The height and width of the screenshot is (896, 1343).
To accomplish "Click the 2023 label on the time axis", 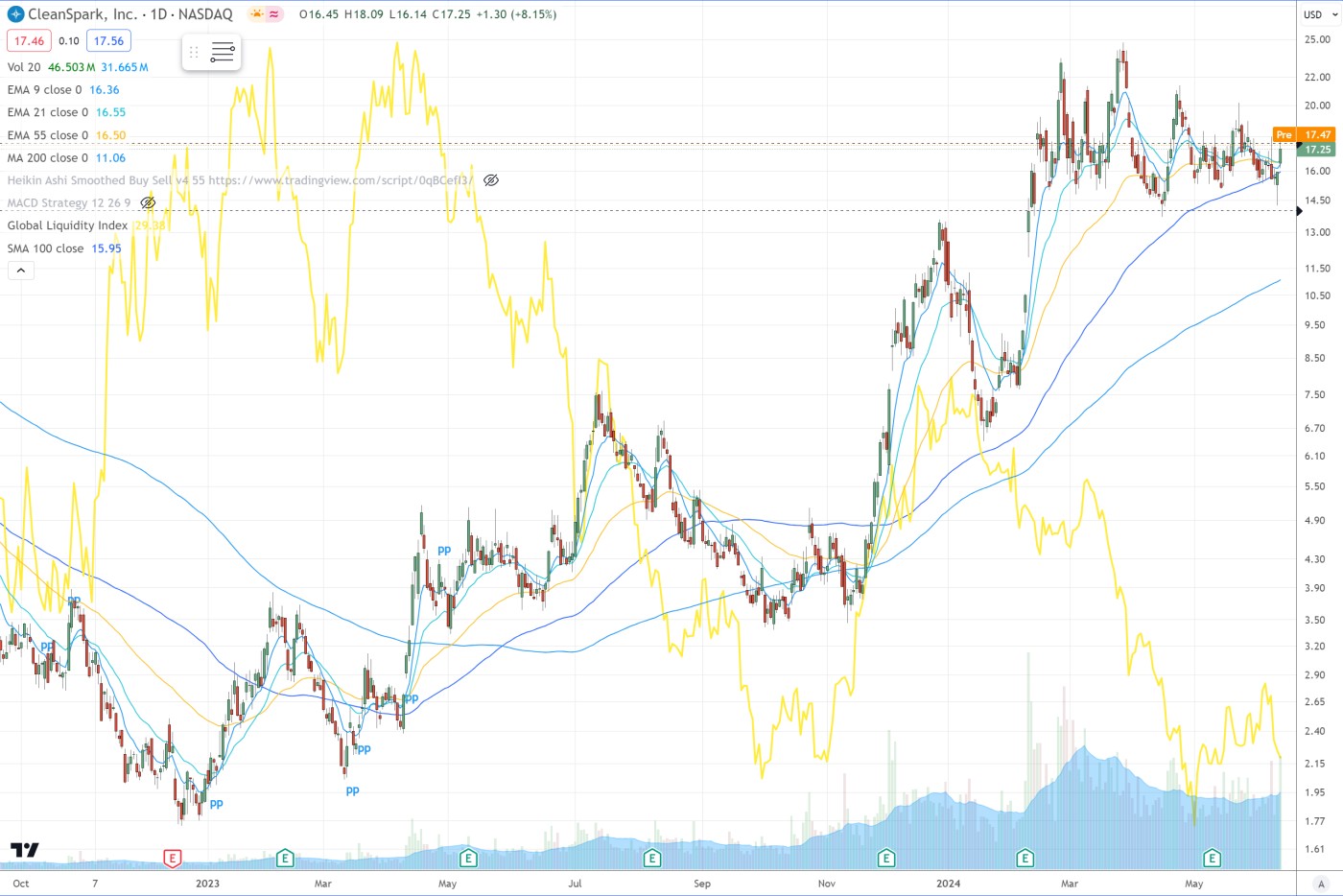I will (x=207, y=884).
